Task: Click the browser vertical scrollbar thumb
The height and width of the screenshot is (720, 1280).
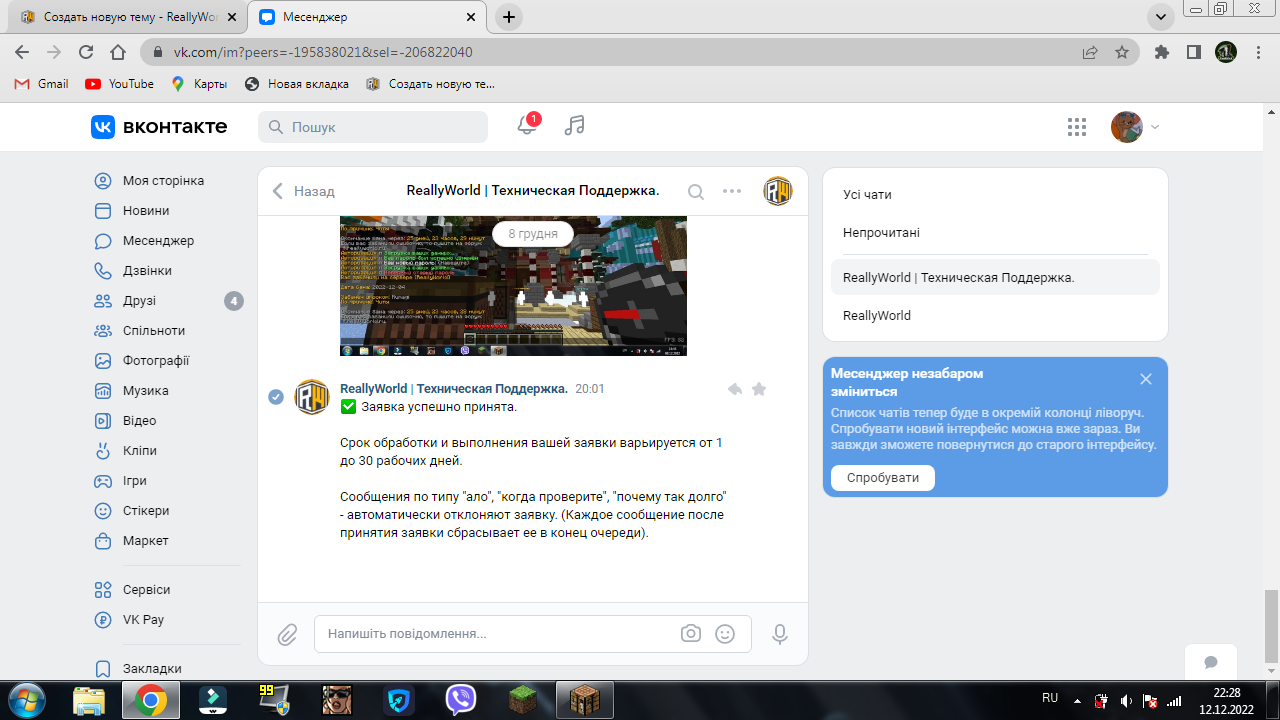Action: pos(1271,625)
